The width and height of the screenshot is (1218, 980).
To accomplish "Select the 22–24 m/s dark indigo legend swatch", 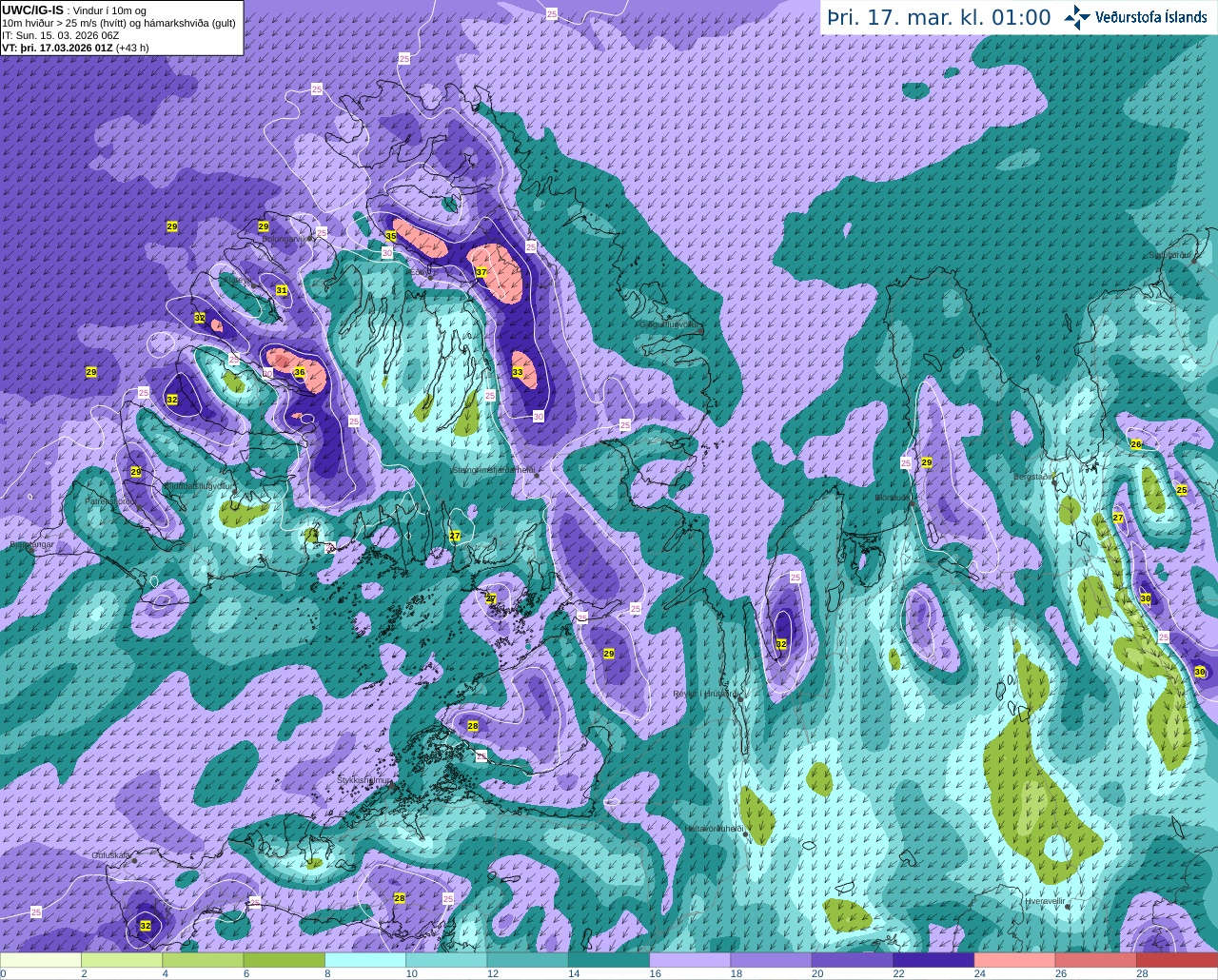I will click(933, 960).
